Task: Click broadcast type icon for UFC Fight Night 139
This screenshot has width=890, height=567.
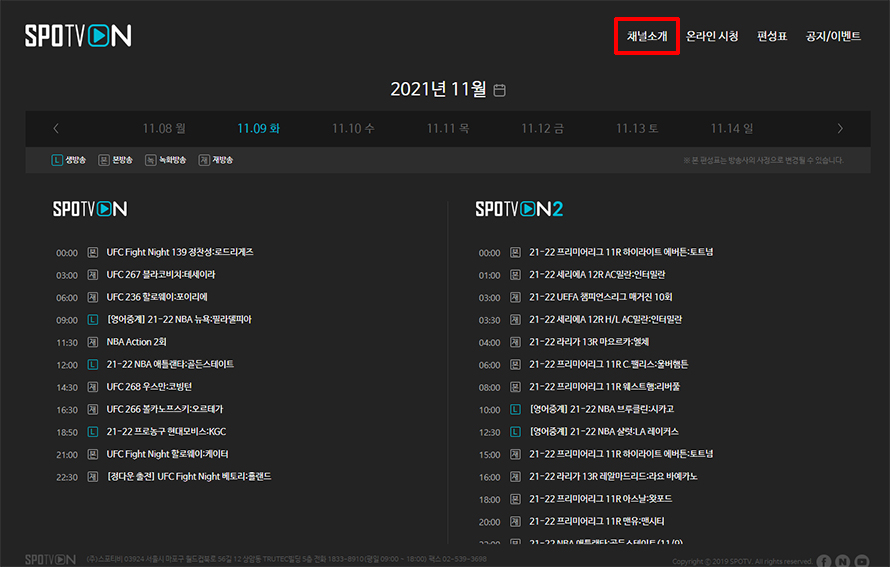Action: (x=93, y=252)
